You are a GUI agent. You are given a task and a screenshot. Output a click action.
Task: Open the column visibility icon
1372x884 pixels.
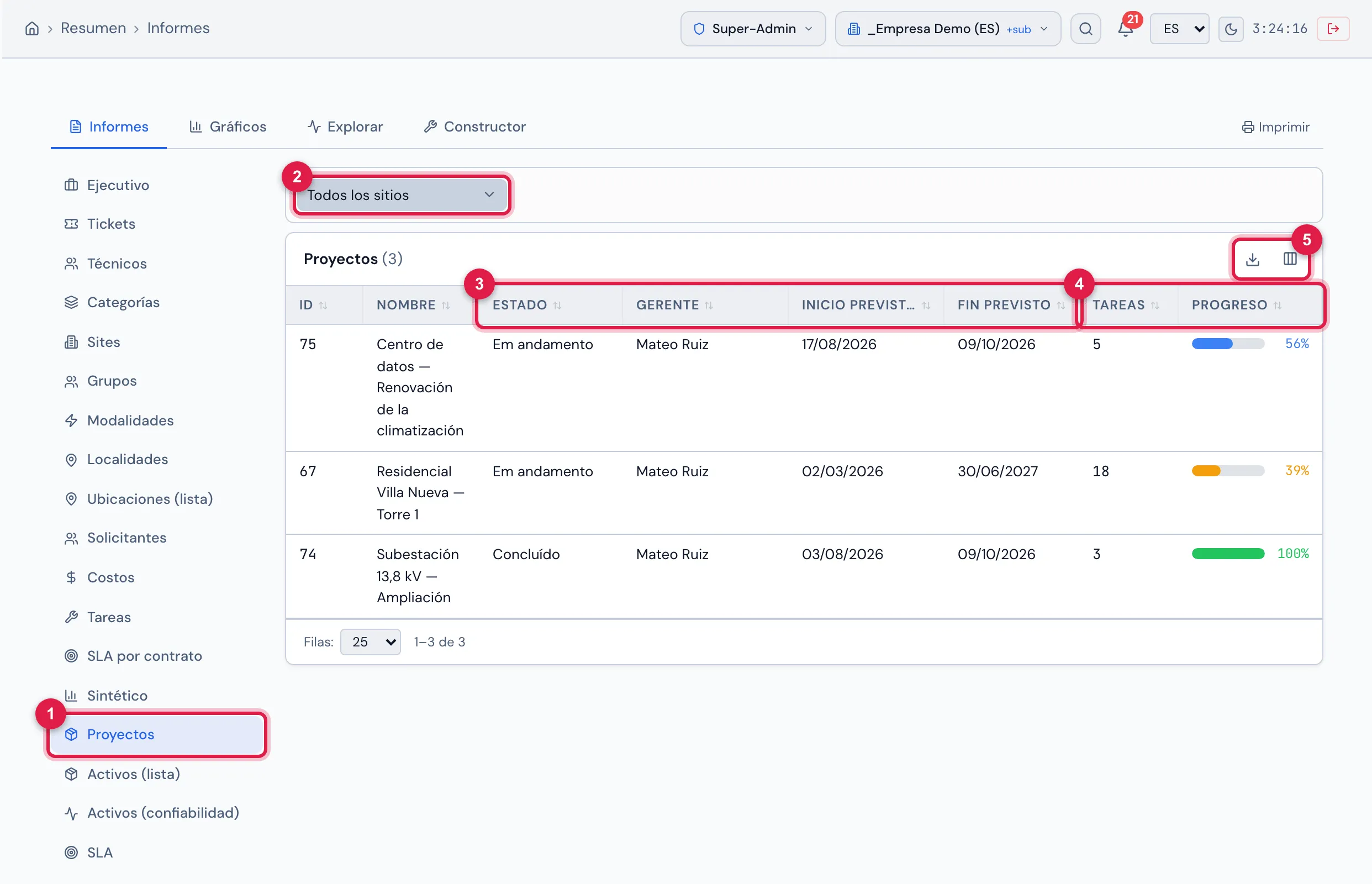1289,260
